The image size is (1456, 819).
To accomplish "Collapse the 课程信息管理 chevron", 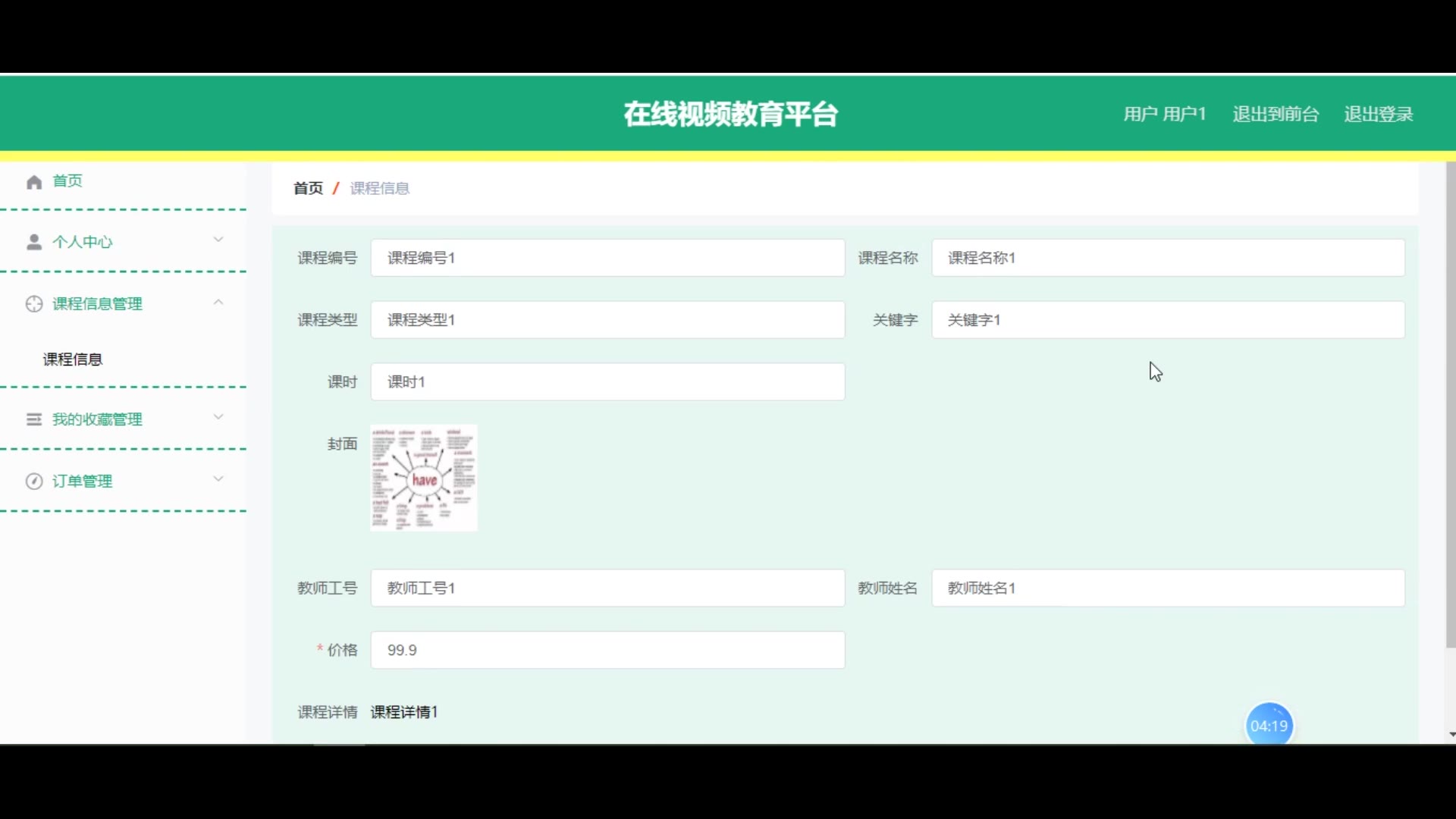I will (x=218, y=302).
